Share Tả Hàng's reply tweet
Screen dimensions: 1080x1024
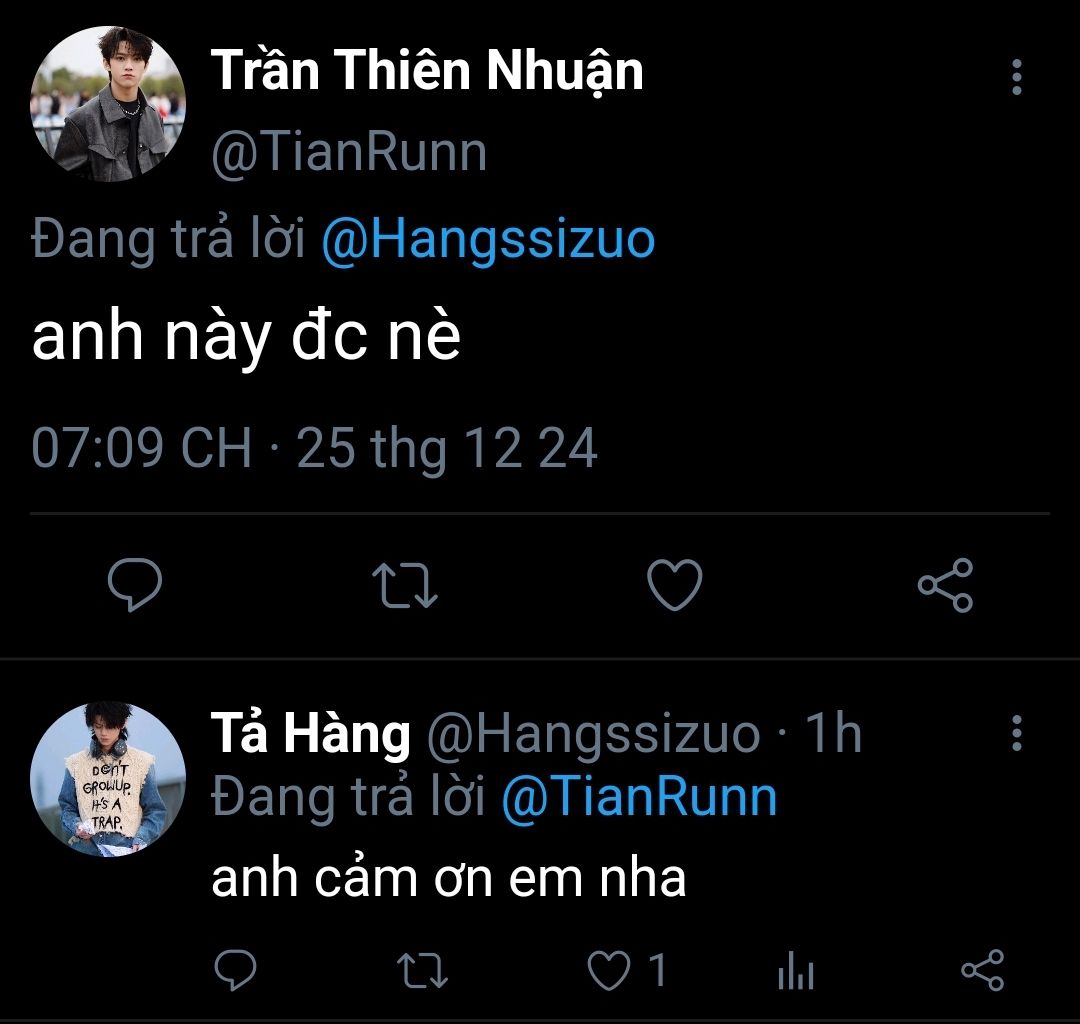click(x=982, y=970)
